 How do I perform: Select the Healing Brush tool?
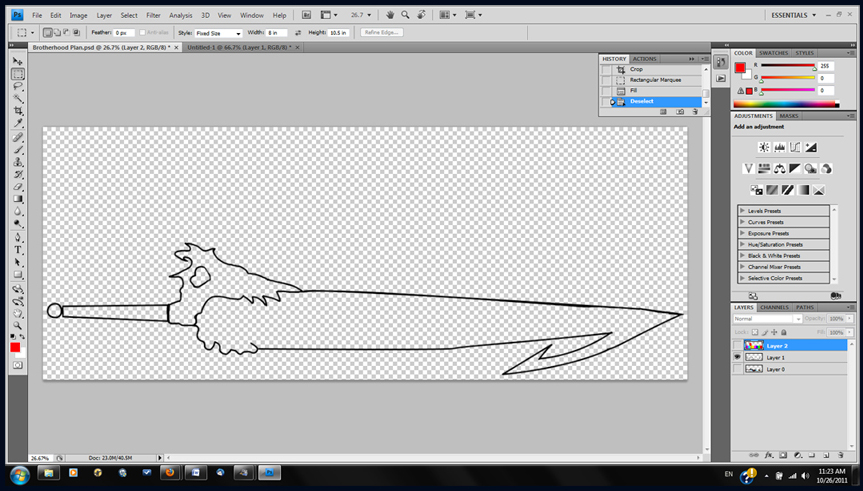click(x=18, y=138)
